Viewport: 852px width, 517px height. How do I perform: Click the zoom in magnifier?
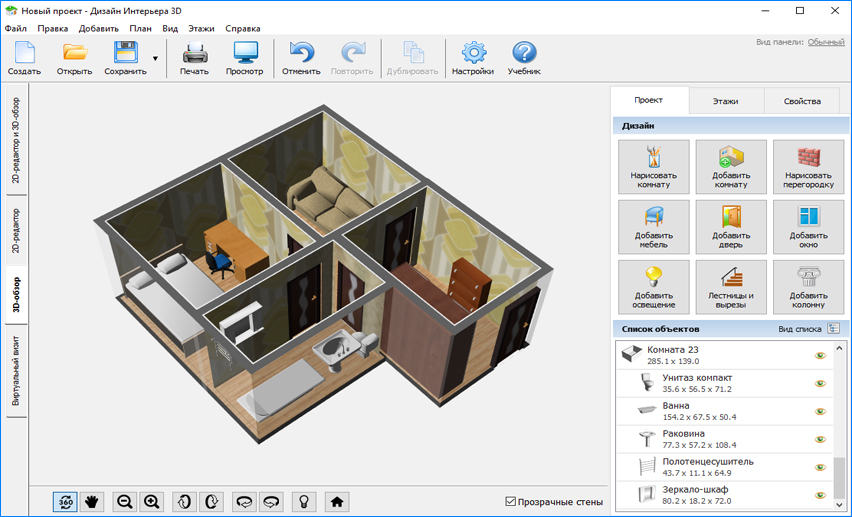[x=152, y=501]
